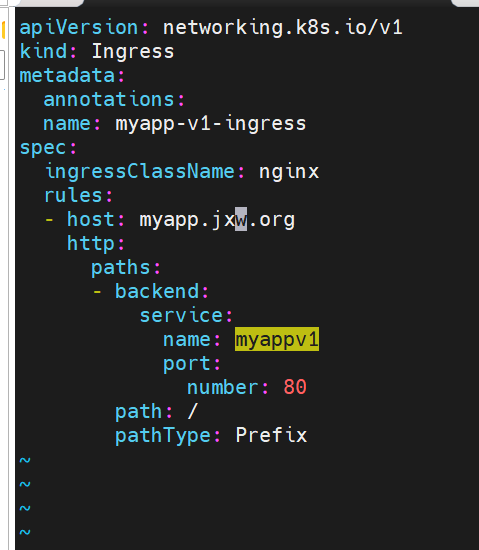Click the 'apiVersion' key on first line
479x550 pixels.
pos(79,28)
